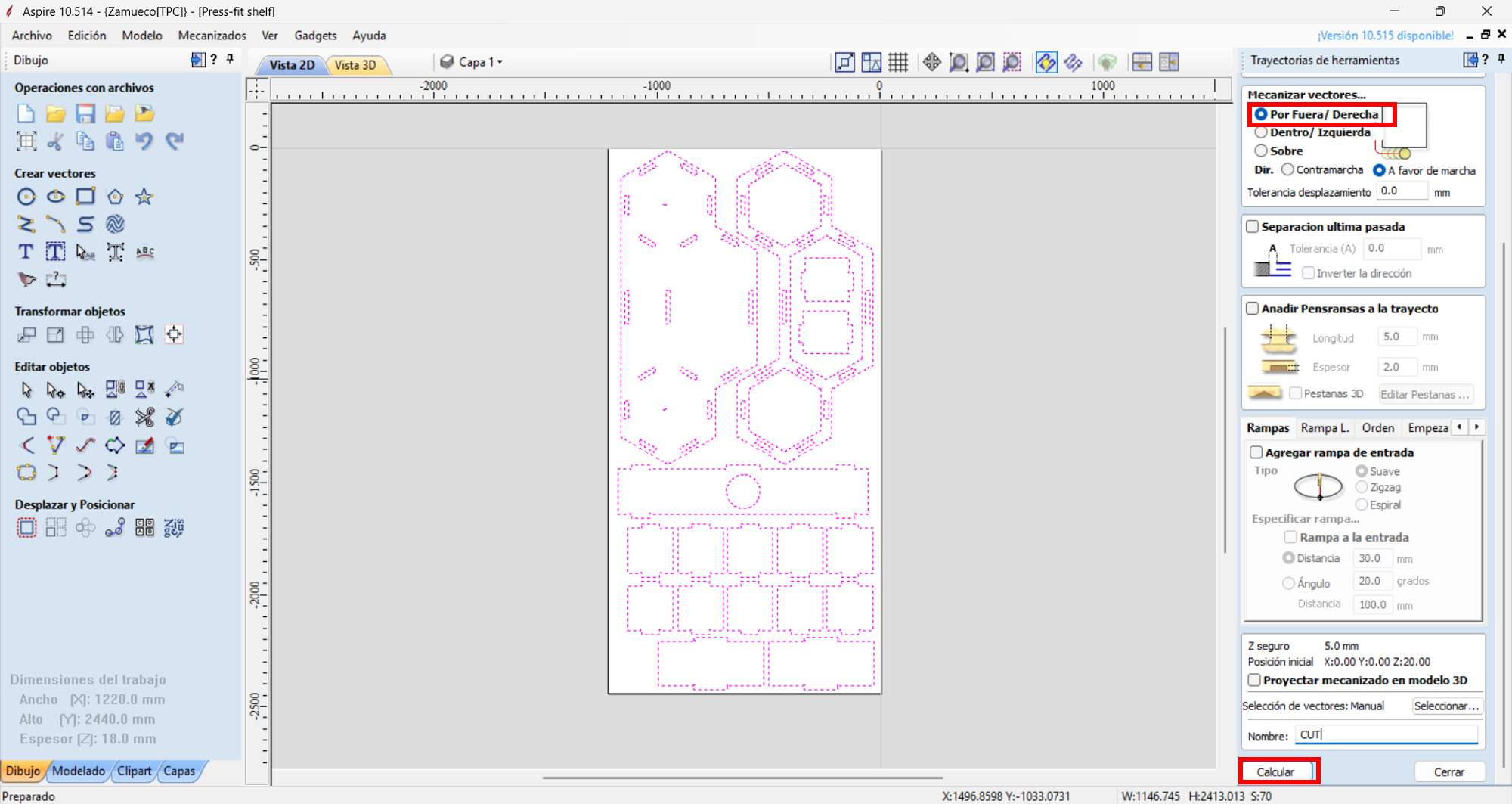
Task: Click the Seleccionar... button
Action: click(x=1446, y=706)
